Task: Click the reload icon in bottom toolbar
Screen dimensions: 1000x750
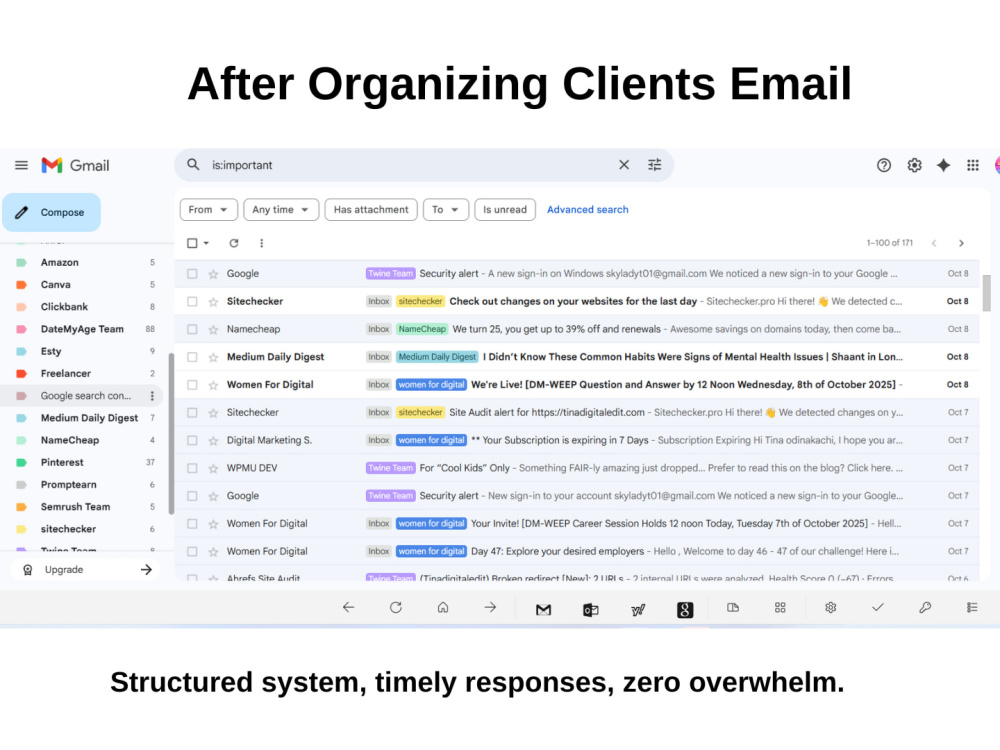Action: click(396, 608)
